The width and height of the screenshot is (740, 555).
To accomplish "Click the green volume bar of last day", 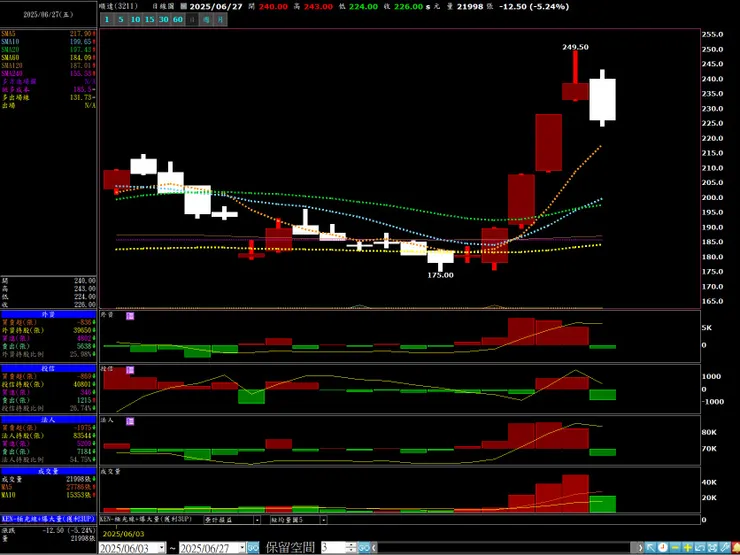I will point(602,504).
